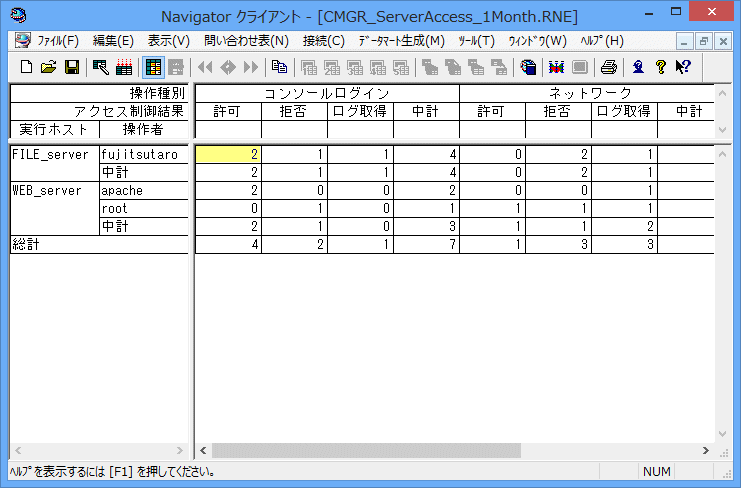Image resolution: width=741 pixels, height=488 pixels.
Task: Open the ﾃﾞｰﾀﾏｰﾄ生成(M) menu
Action: 401,41
